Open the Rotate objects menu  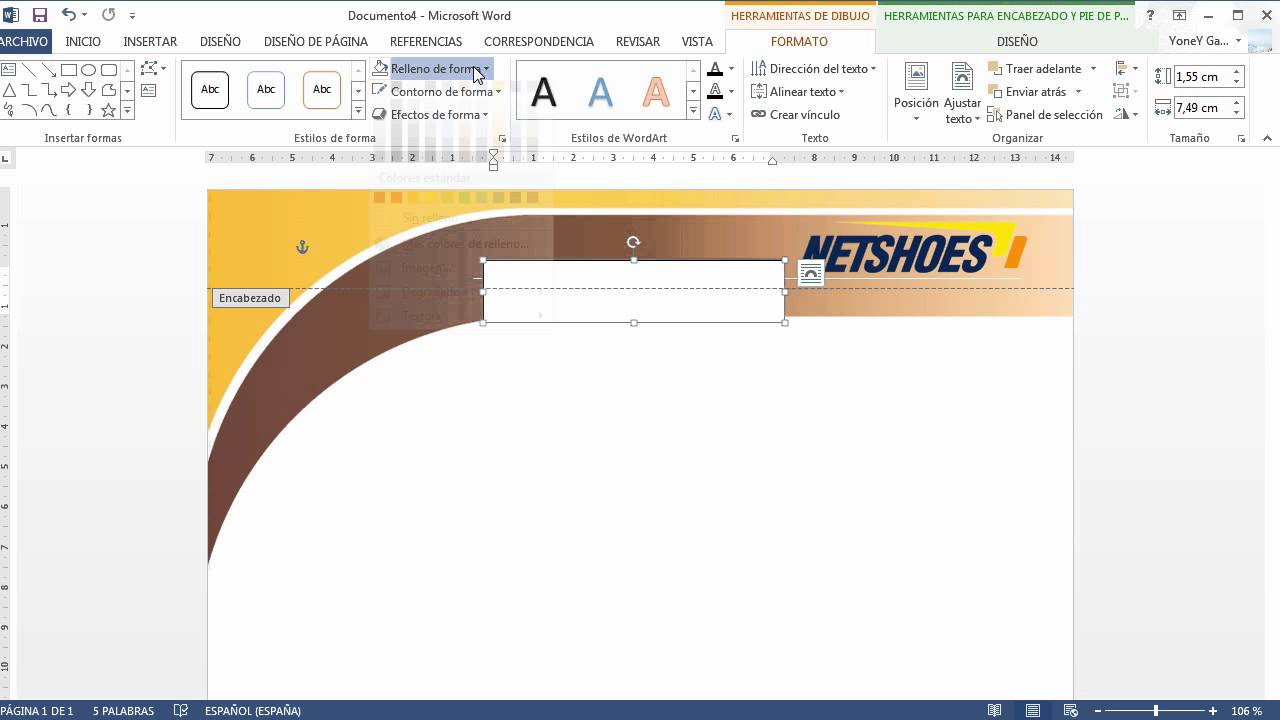tap(1126, 115)
